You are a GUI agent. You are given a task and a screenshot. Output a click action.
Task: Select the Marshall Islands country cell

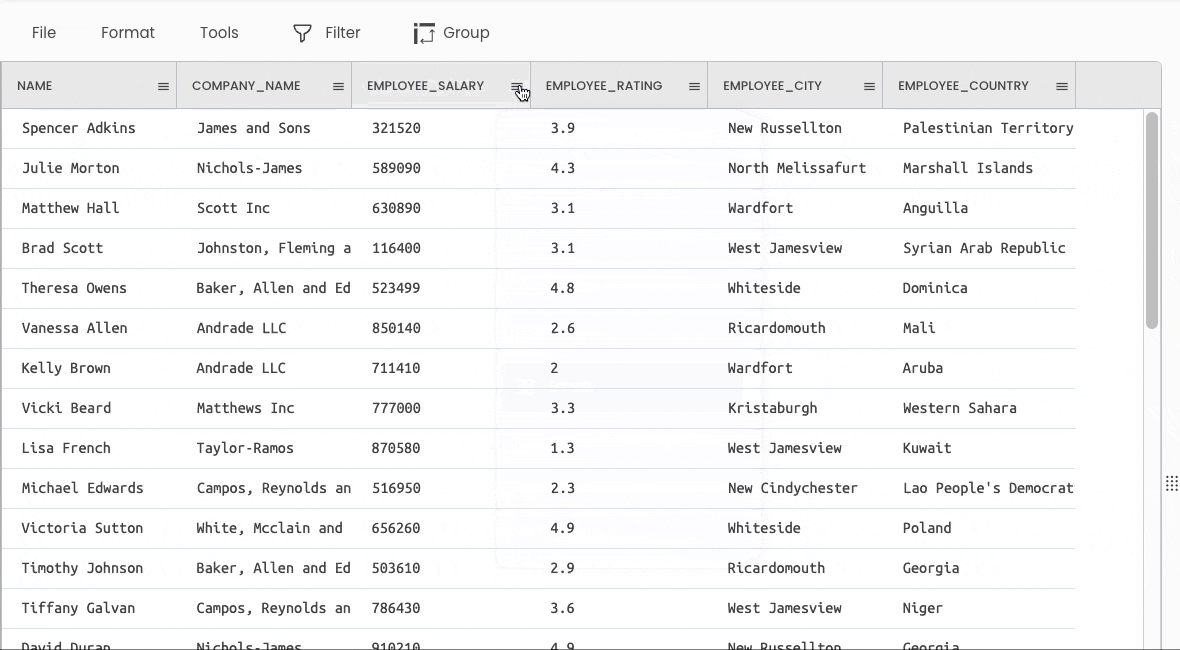[967, 168]
